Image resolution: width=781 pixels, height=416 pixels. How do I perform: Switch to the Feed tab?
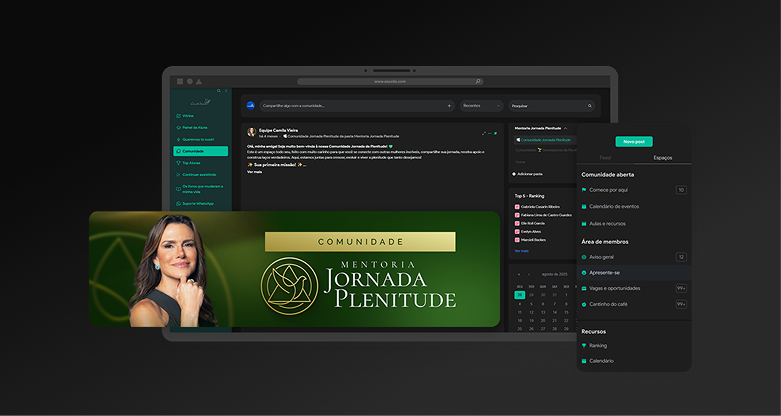605,158
